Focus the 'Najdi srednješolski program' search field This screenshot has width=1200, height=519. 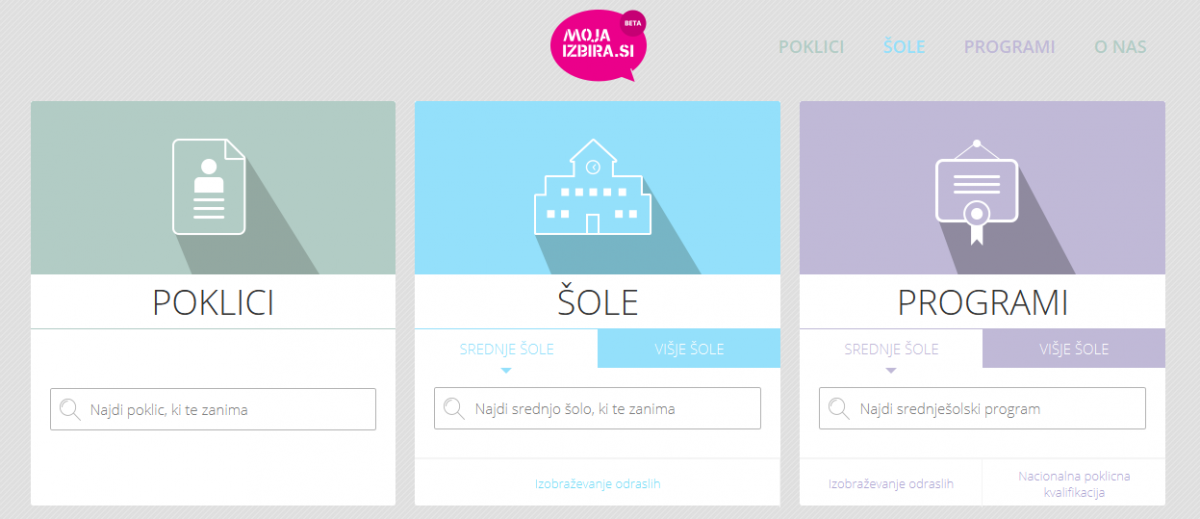pos(982,408)
